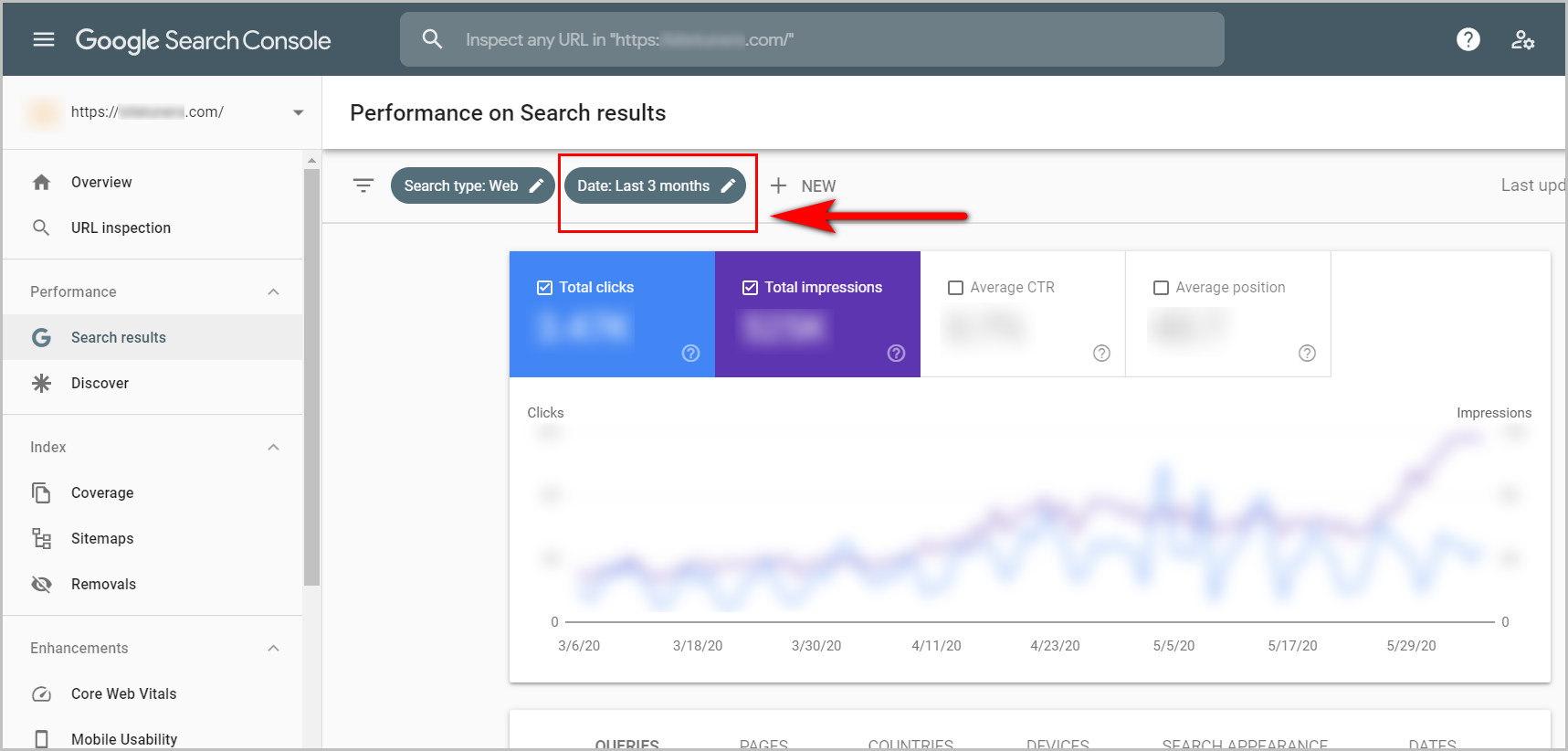Enable the Average position checkbox
Screen dimensions: 1568x751
(1161, 288)
